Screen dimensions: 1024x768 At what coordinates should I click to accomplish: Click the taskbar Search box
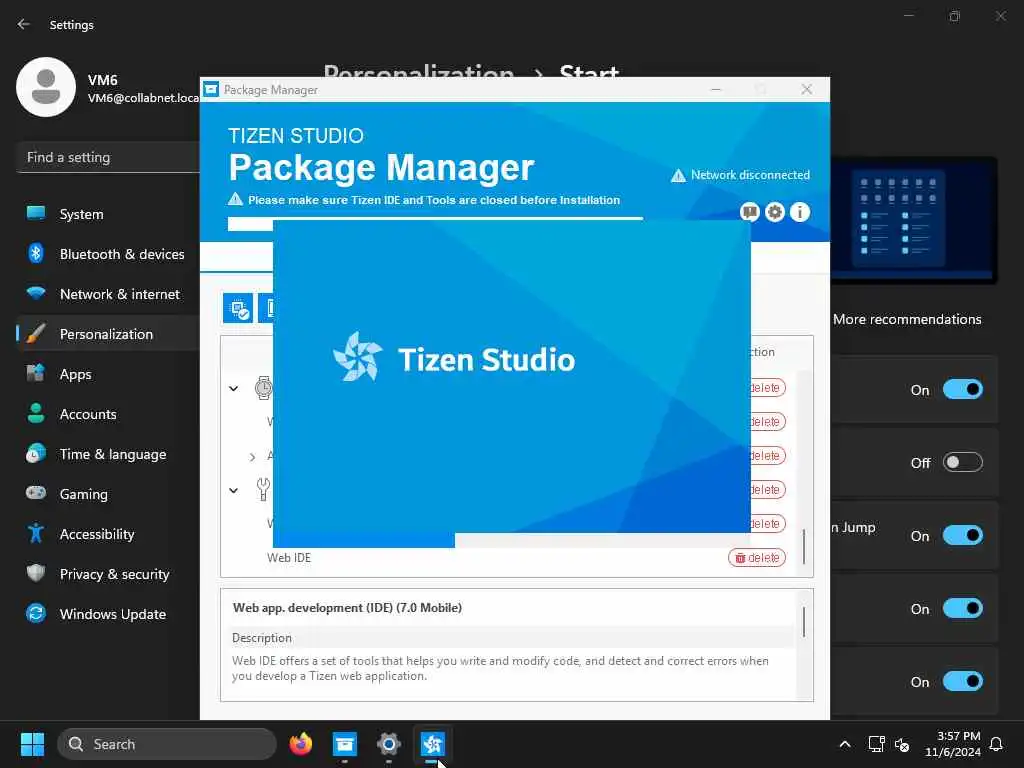tap(167, 744)
